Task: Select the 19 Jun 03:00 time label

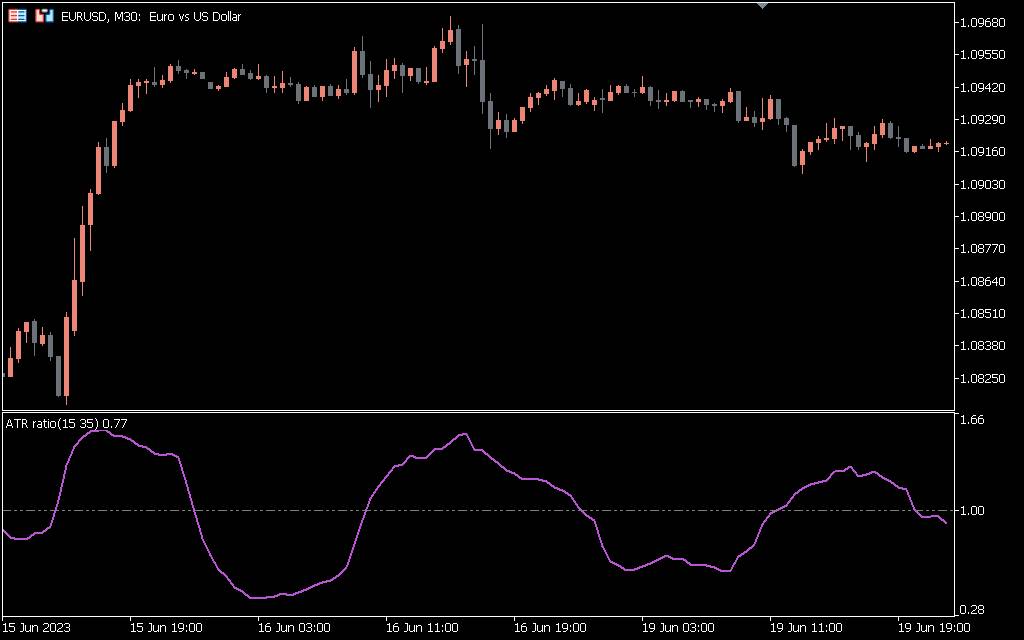Action: pos(678,628)
